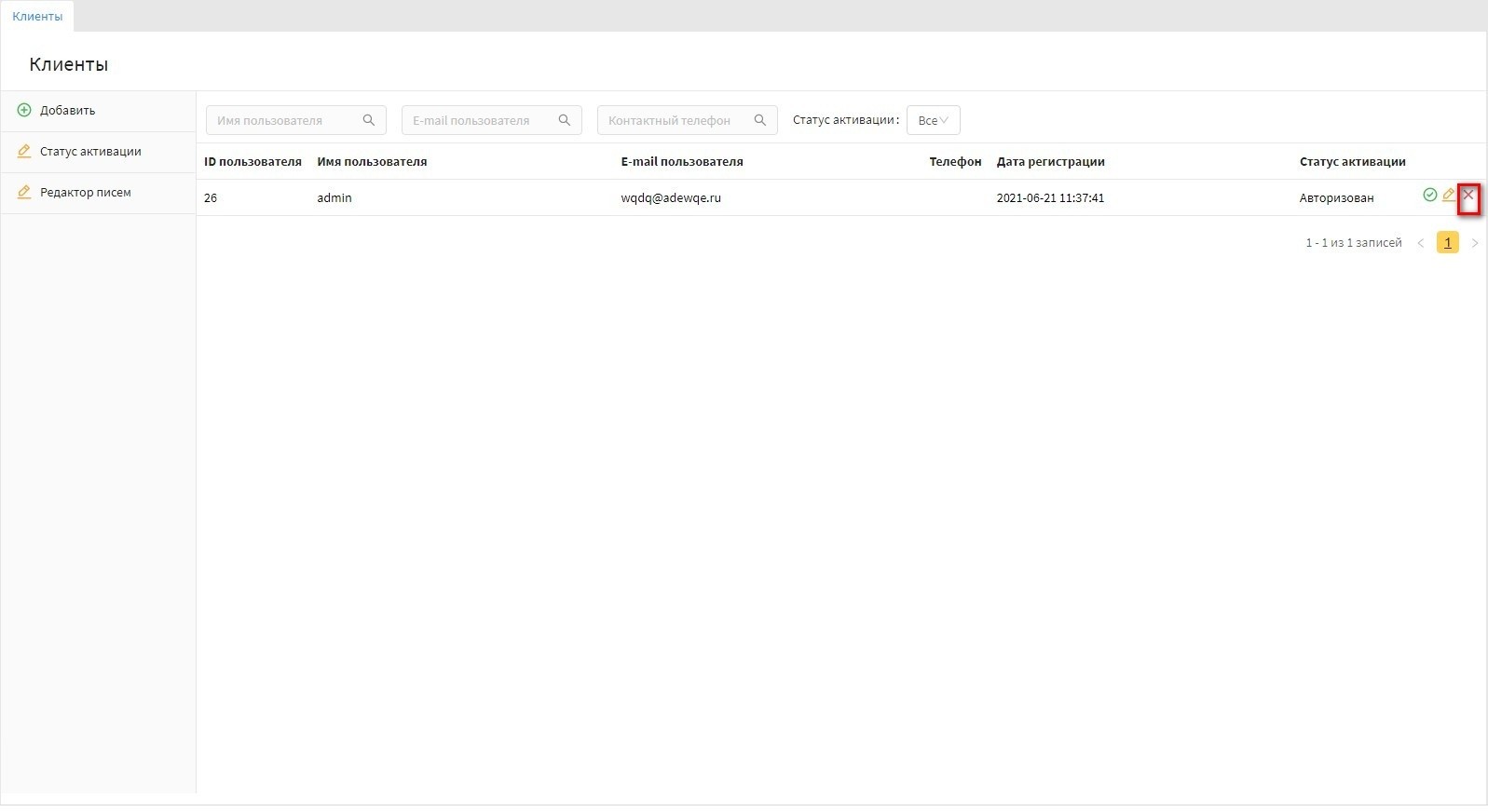Screen dimensions: 1488x812
Task: Open Статус активации in the left sidebar
Action: 90,152
